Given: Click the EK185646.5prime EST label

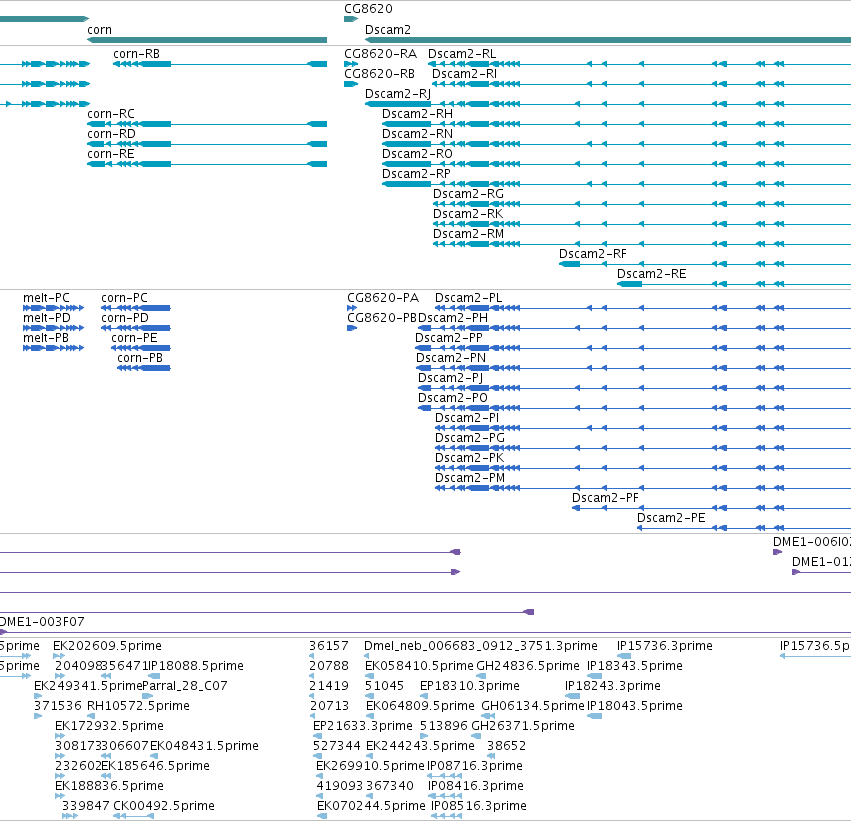Looking at the screenshot, I should point(155,767).
